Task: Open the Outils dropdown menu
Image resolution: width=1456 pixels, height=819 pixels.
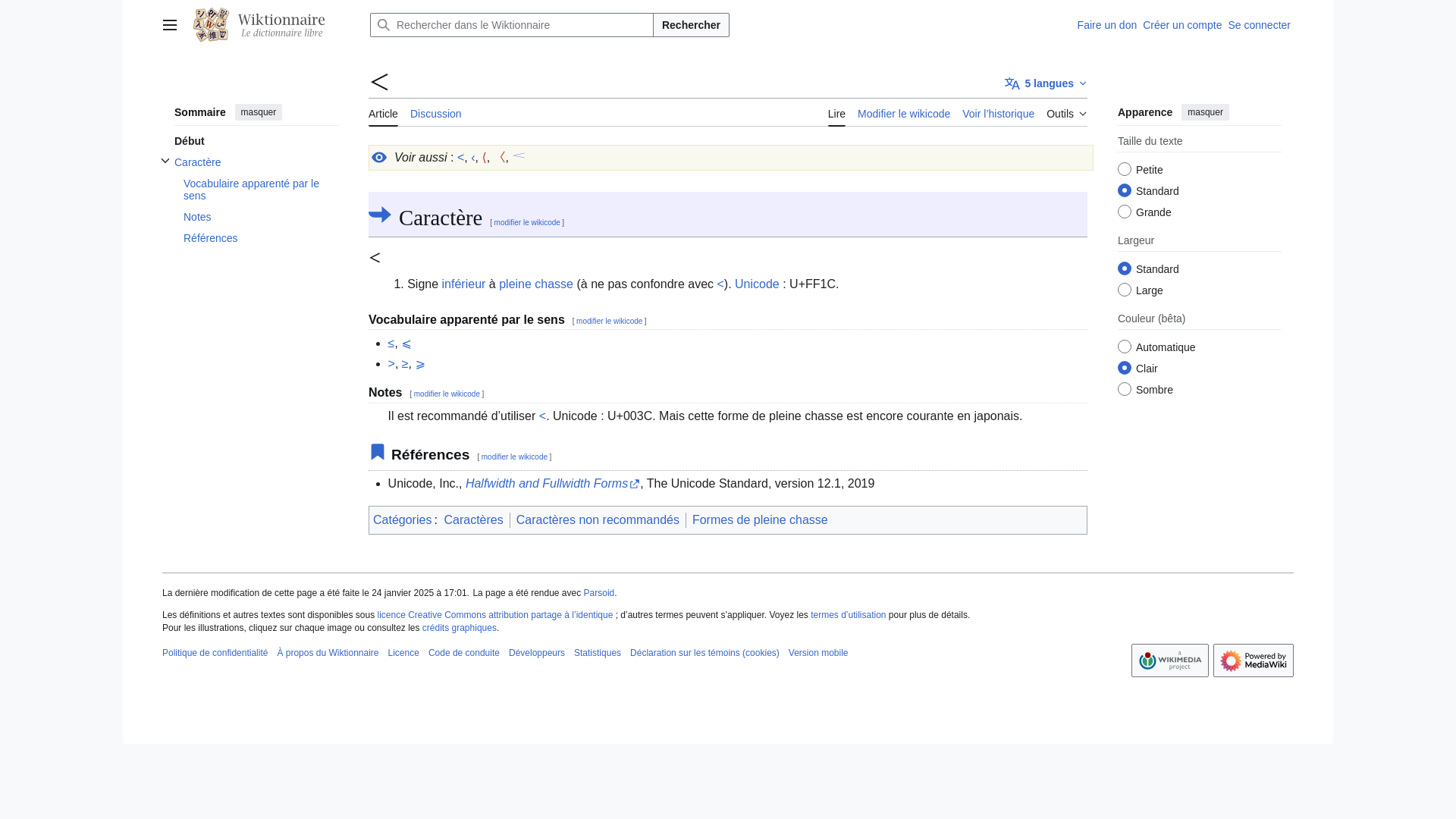Action: tap(1066, 114)
